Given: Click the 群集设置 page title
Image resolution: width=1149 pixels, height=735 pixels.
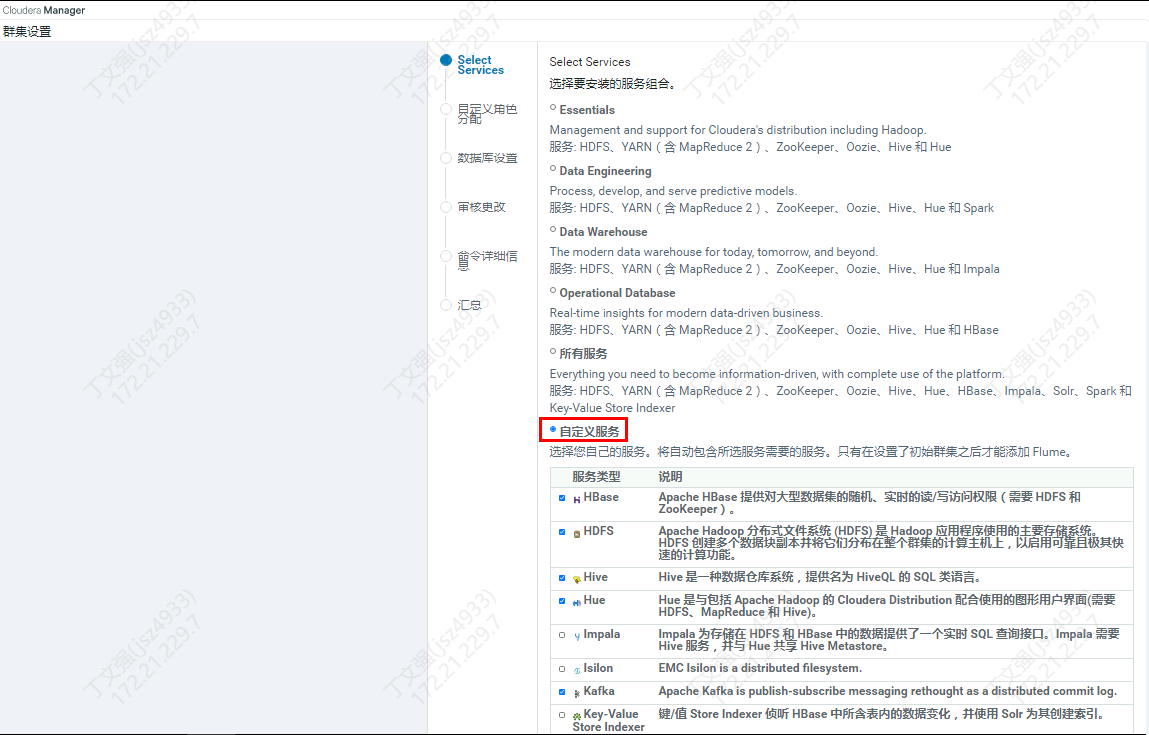Looking at the screenshot, I should [27, 32].
